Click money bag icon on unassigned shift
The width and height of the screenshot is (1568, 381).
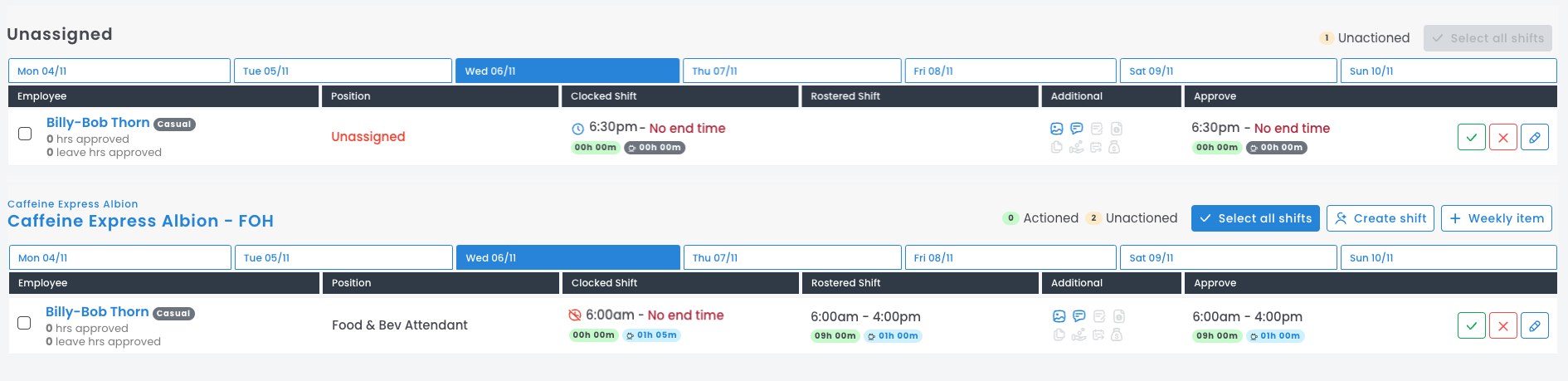1114,147
